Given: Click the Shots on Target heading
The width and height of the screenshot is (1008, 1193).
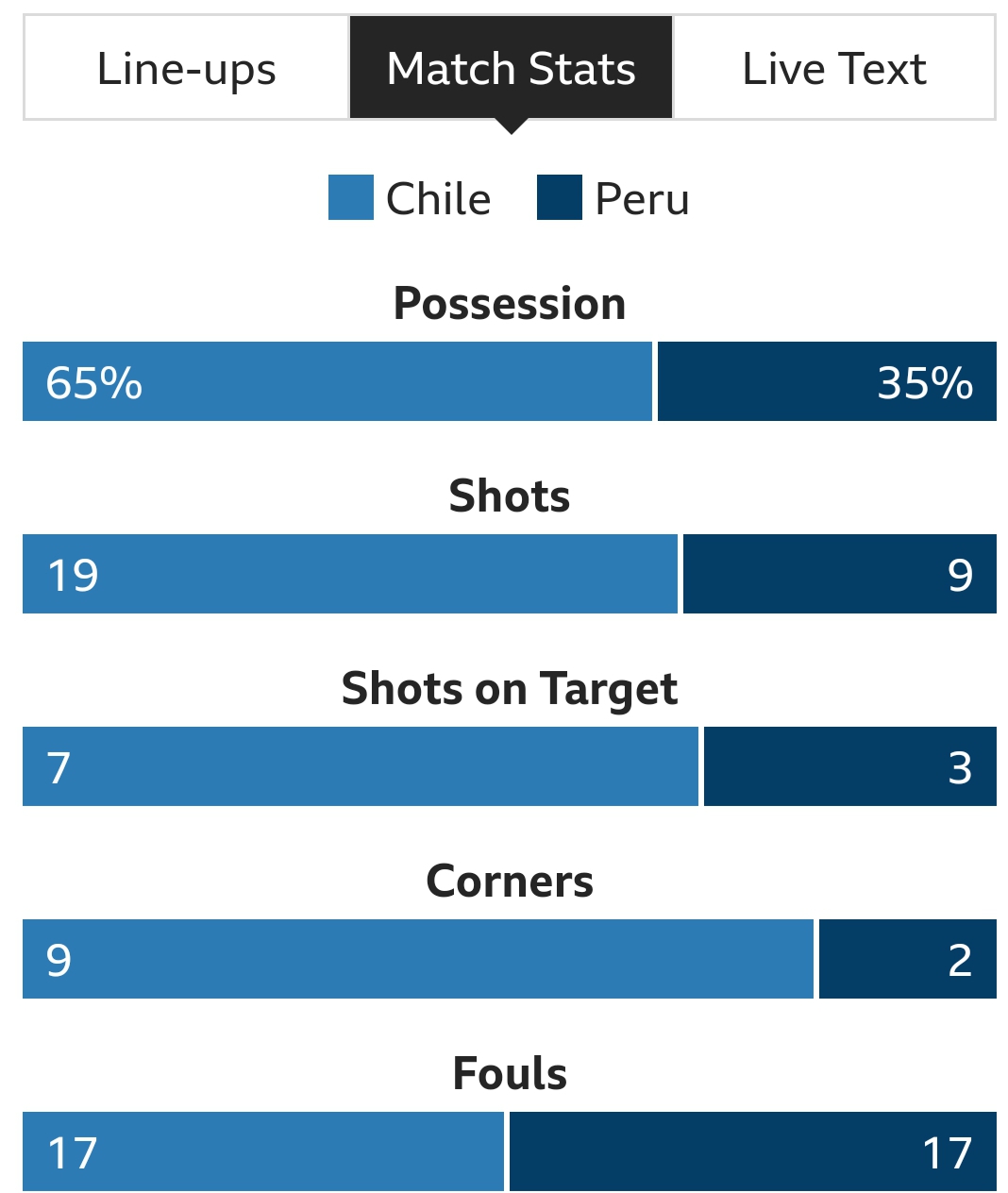Looking at the screenshot, I should 510,690.
